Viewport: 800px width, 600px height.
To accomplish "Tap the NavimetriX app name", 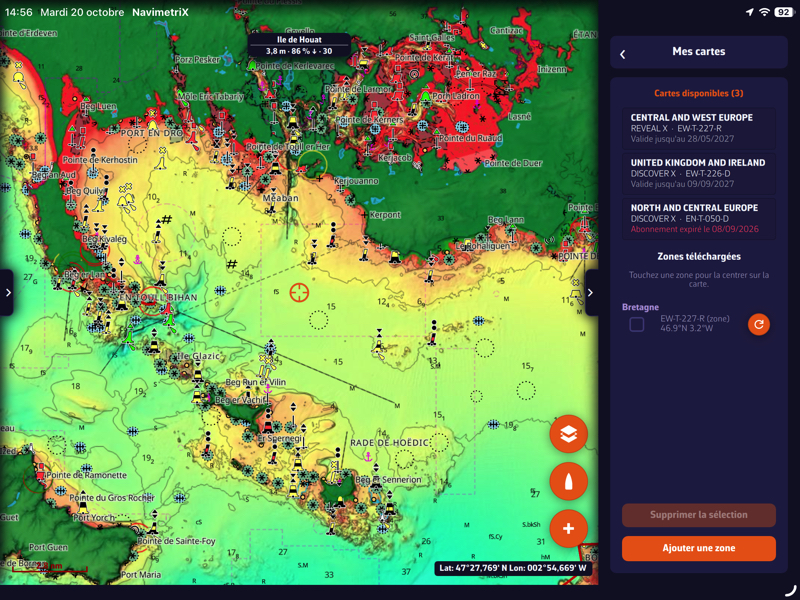I will pos(160,12).
